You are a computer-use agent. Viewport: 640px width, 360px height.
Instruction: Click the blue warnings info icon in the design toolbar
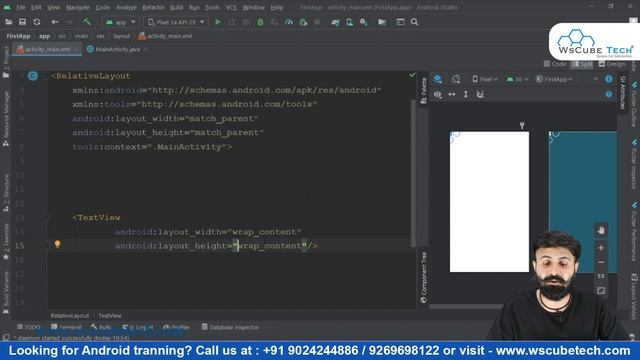click(x=609, y=79)
